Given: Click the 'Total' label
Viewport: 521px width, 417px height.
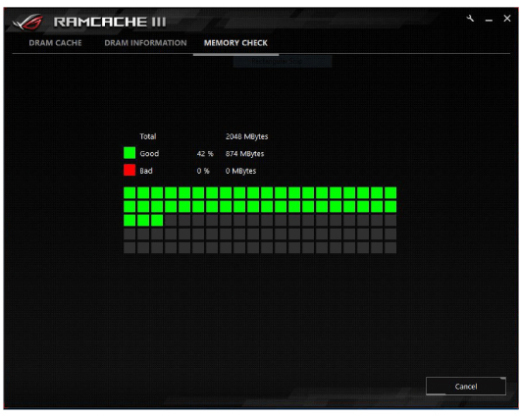Looking at the screenshot, I should click(148, 136).
